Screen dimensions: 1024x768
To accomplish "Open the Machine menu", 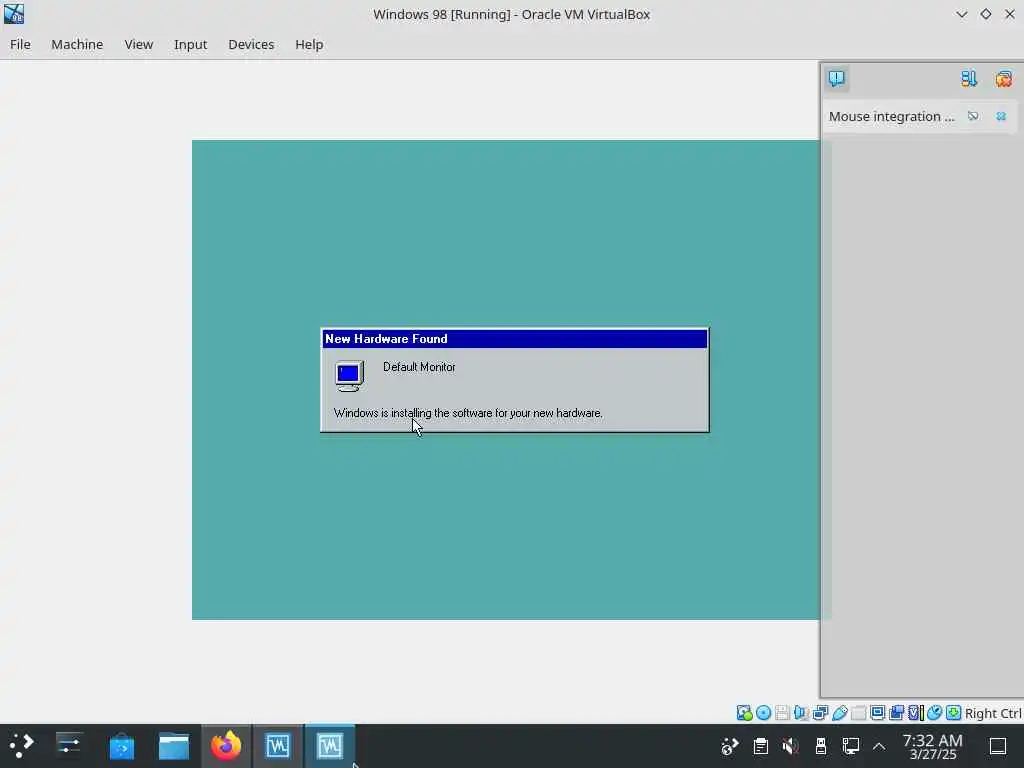I will click(x=77, y=44).
